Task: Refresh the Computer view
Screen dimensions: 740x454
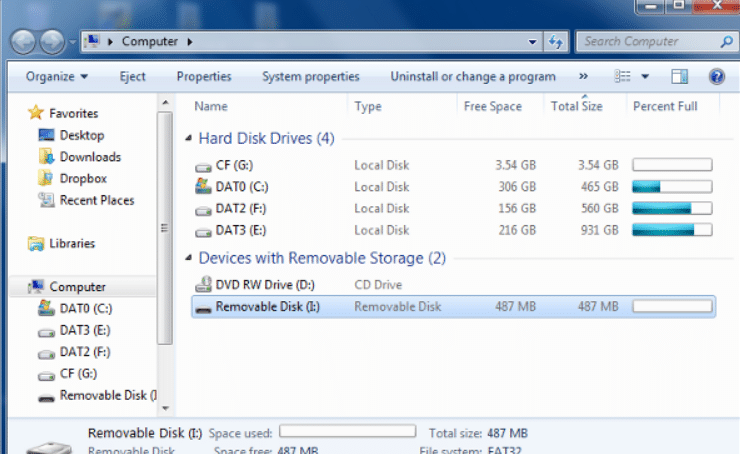Action: coord(556,42)
